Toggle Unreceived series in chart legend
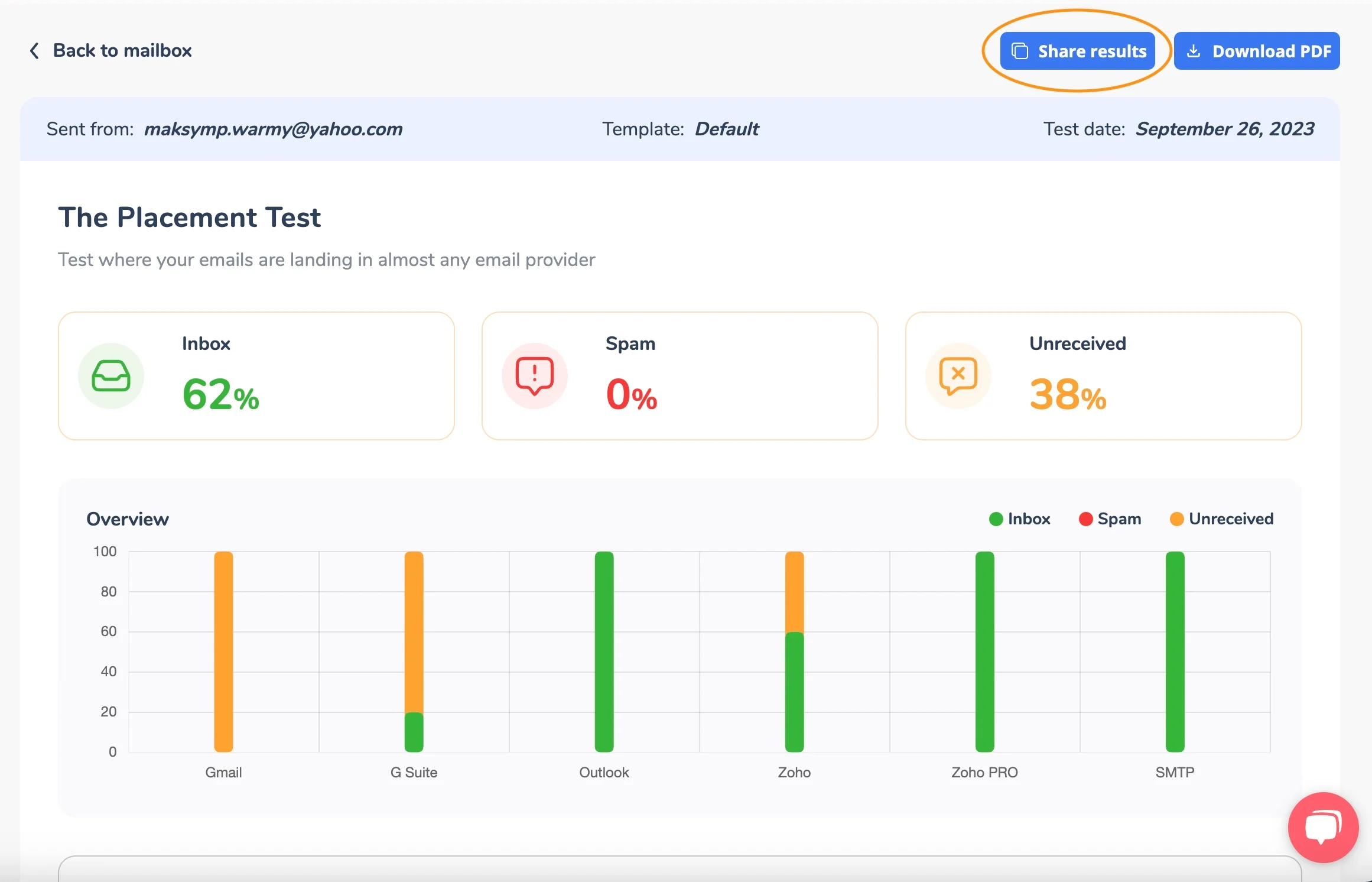The height and width of the screenshot is (882, 1372). coord(1221,518)
